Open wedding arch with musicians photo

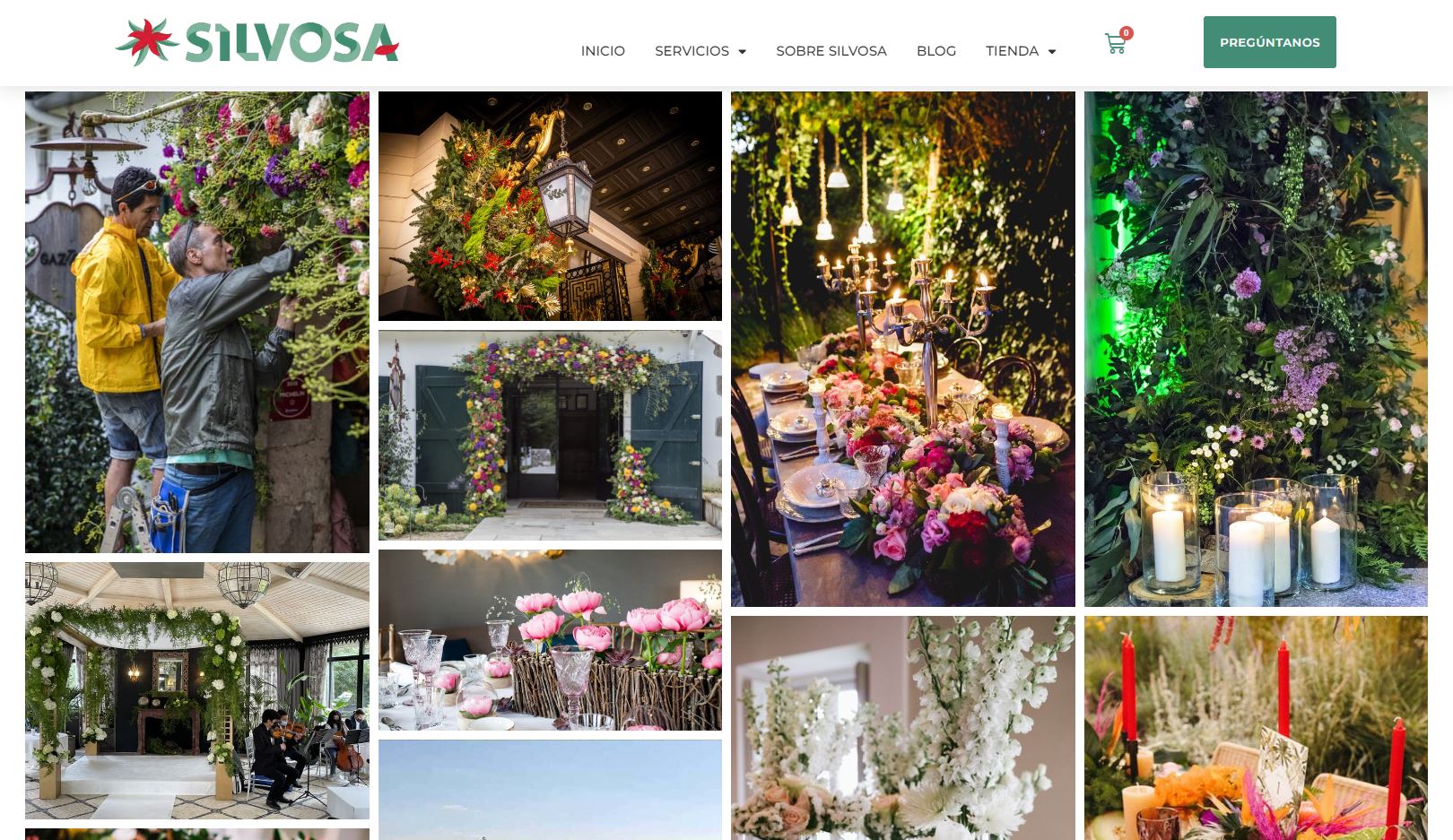click(x=197, y=690)
